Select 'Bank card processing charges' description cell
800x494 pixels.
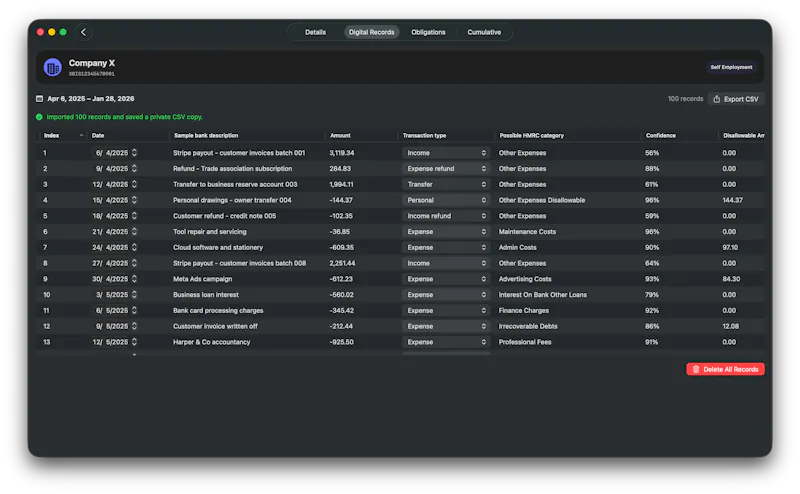click(x=218, y=310)
